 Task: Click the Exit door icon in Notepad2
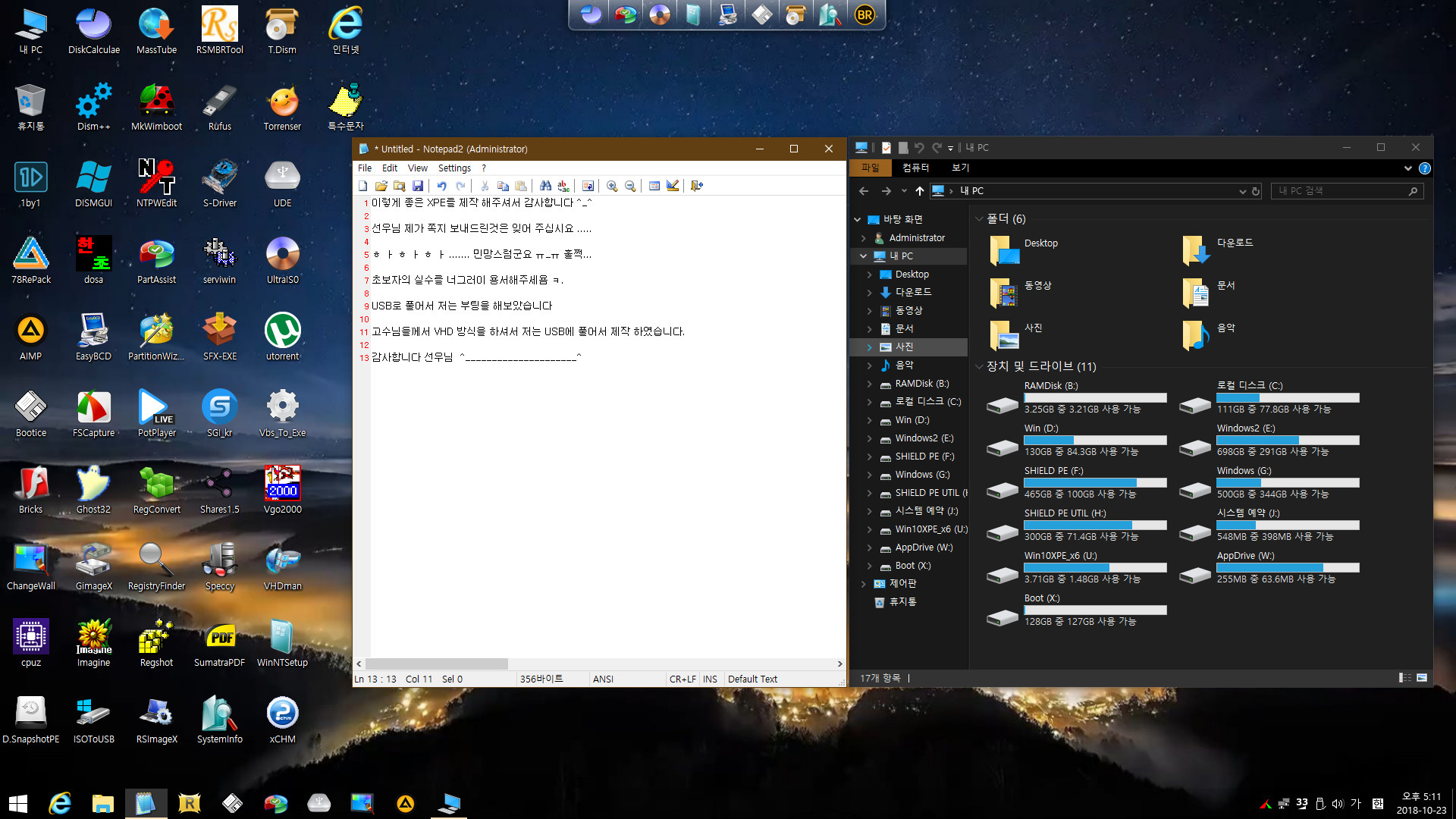point(697,186)
